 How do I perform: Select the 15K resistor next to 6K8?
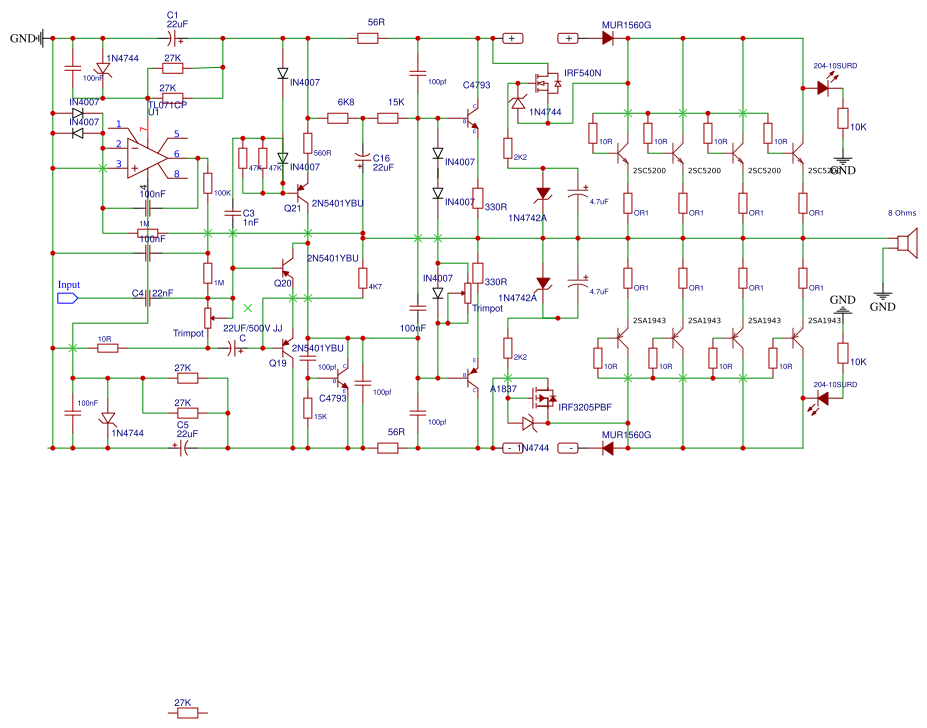coord(388,118)
